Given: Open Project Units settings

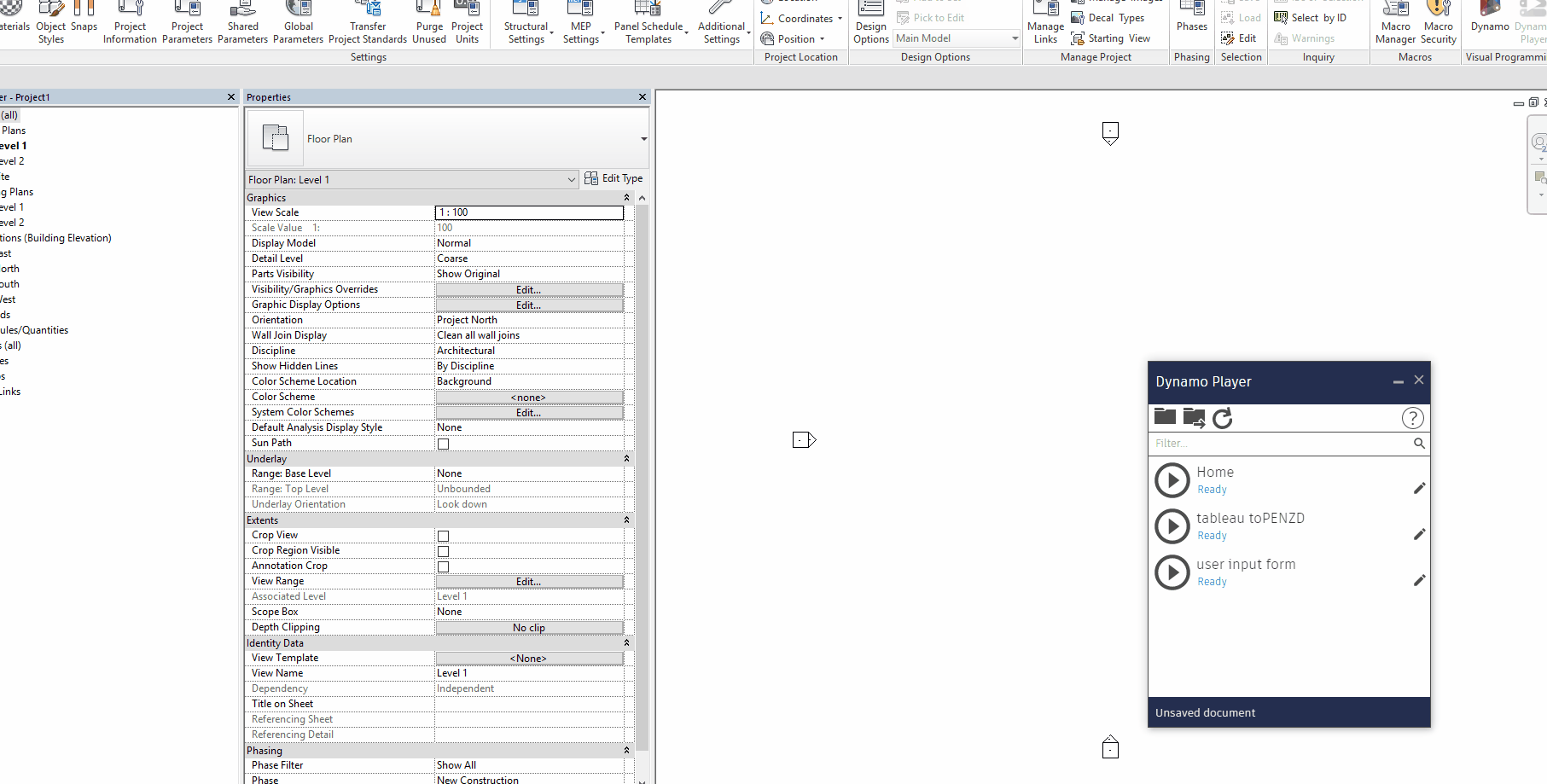Looking at the screenshot, I should (x=467, y=24).
